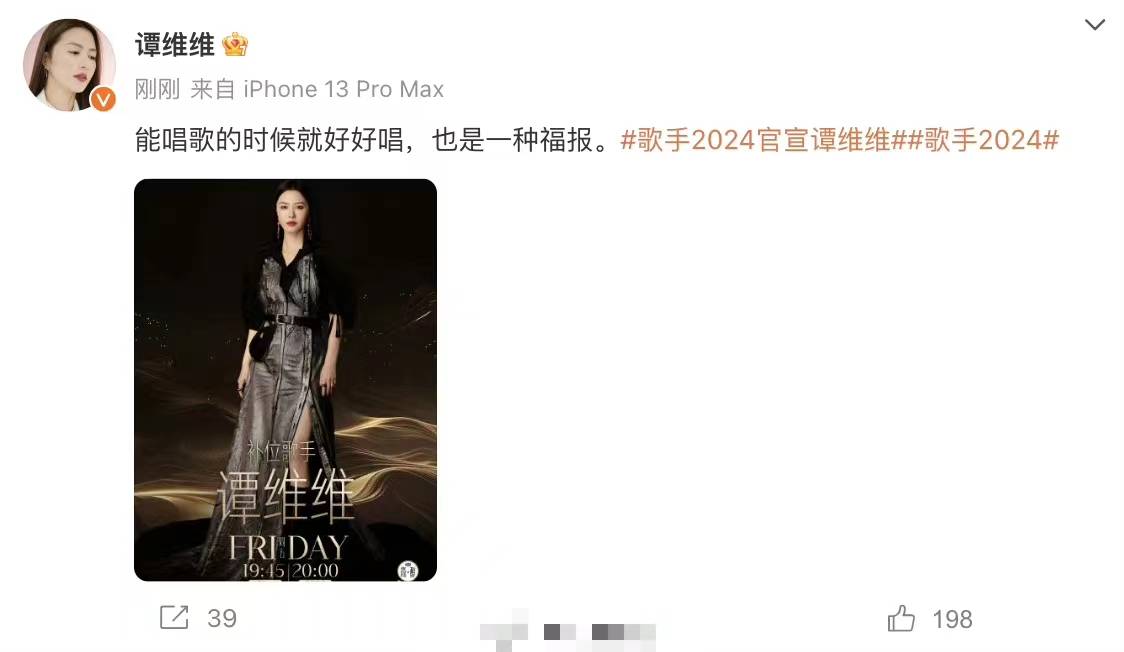Click 谭维维's profile avatar photo
This screenshot has height=652, width=1124.
[x=69, y=64]
